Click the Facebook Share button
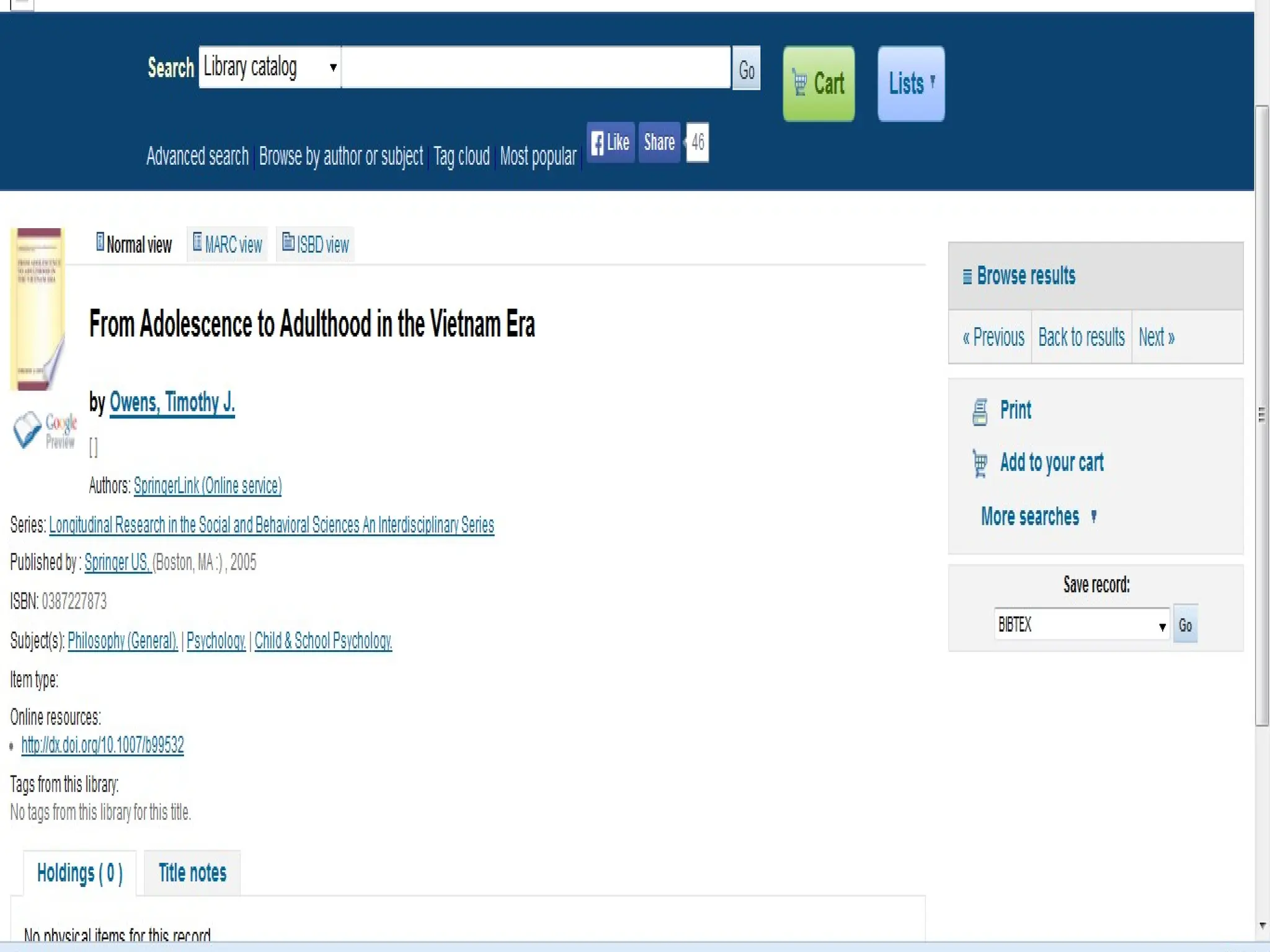The width and height of the screenshot is (1270, 952). point(659,143)
